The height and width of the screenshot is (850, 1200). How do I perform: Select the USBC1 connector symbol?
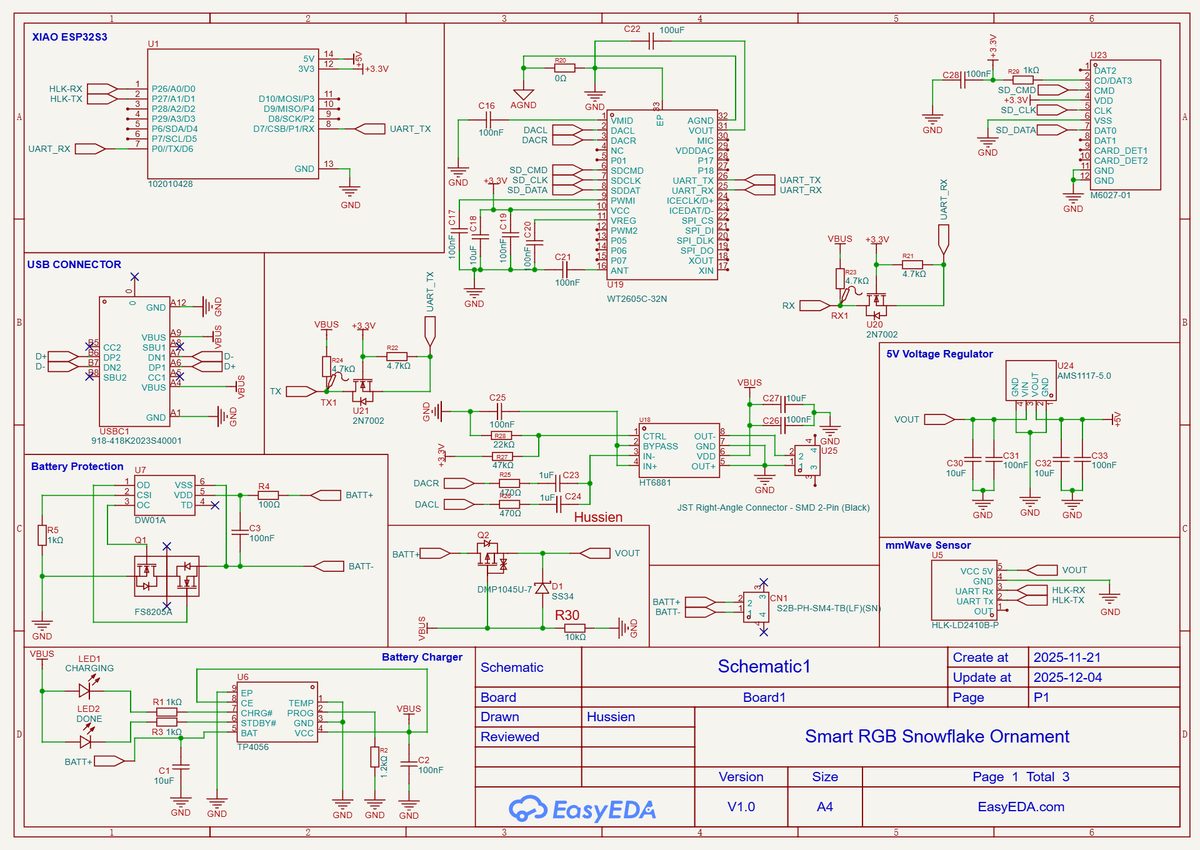(136, 362)
